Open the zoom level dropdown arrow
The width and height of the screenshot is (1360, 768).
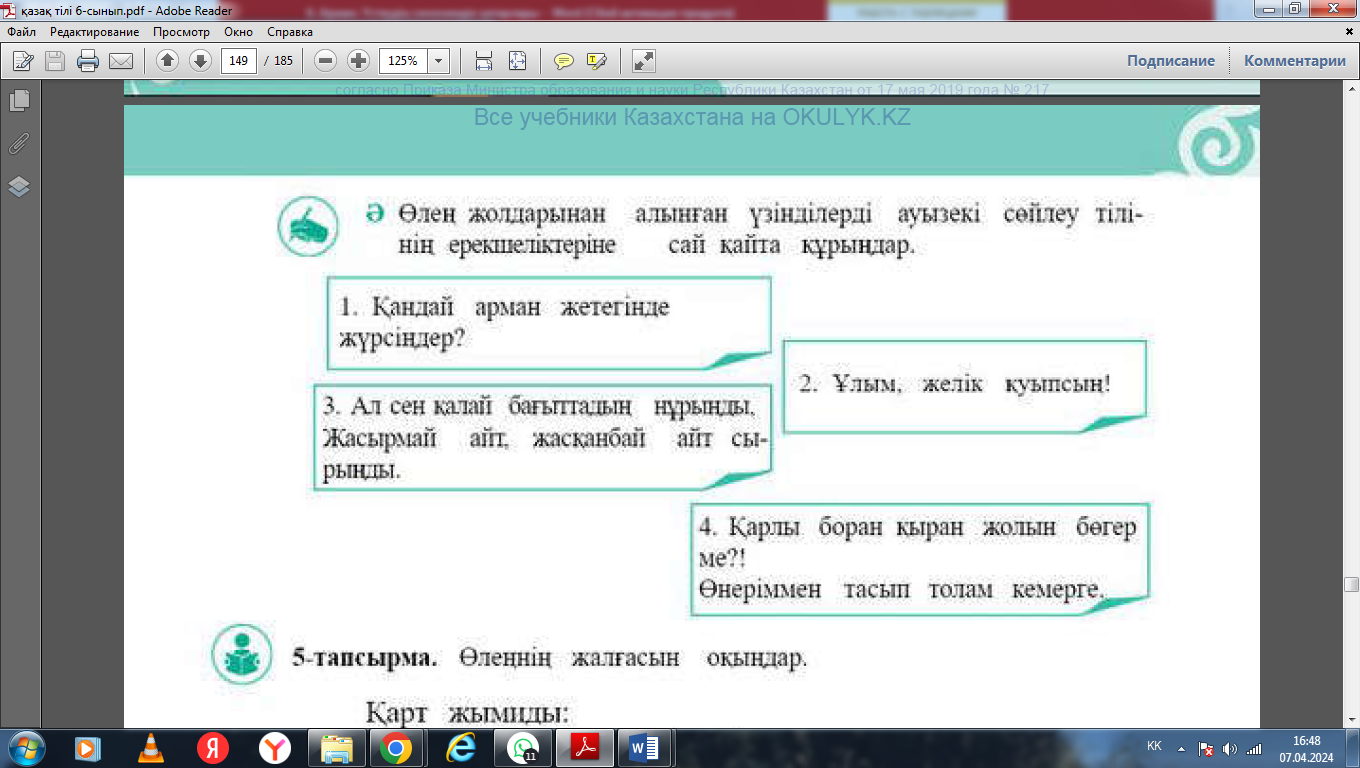pos(439,61)
